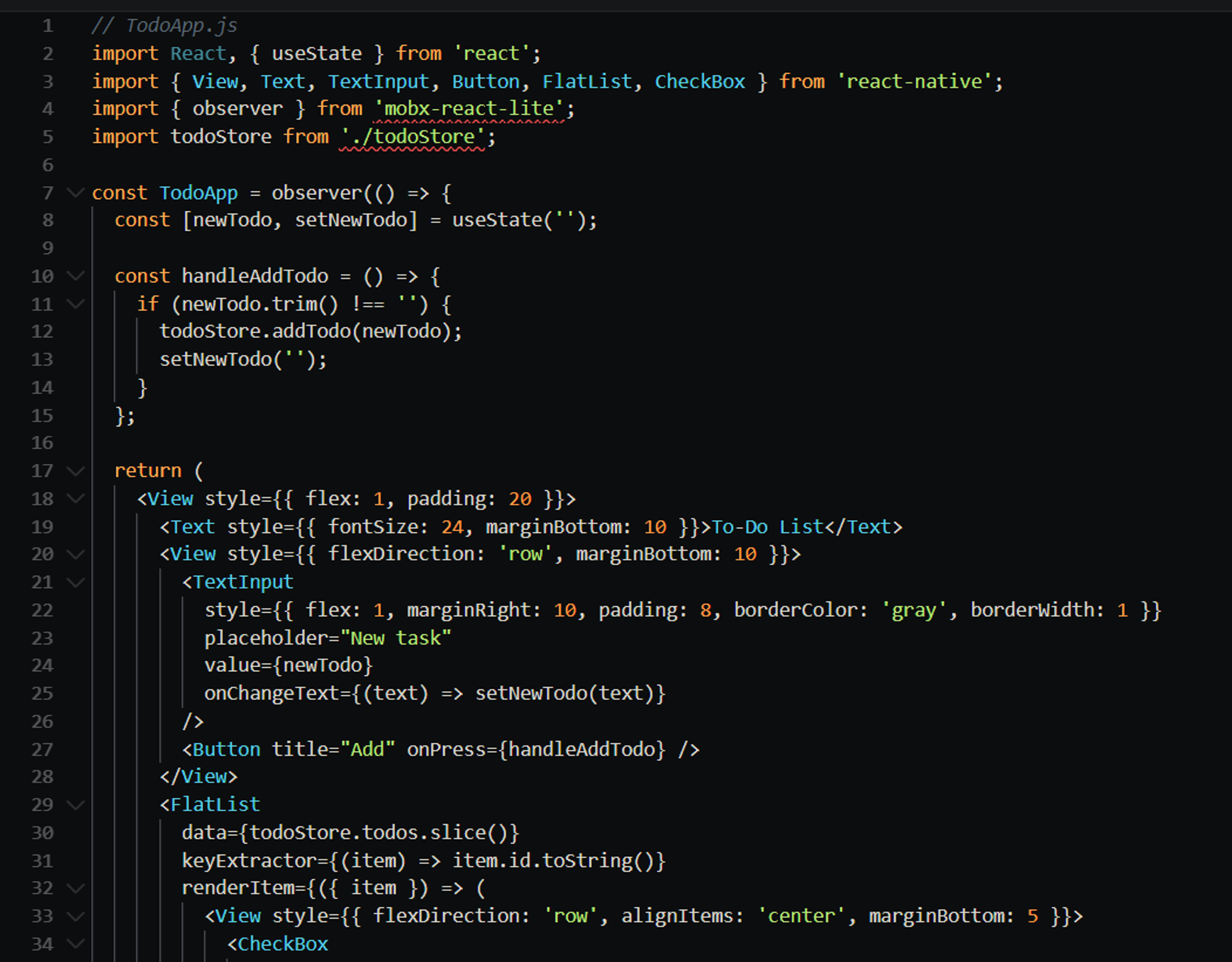
Task: Click handleAddTodo inside the onPress attribute
Action: [582, 750]
